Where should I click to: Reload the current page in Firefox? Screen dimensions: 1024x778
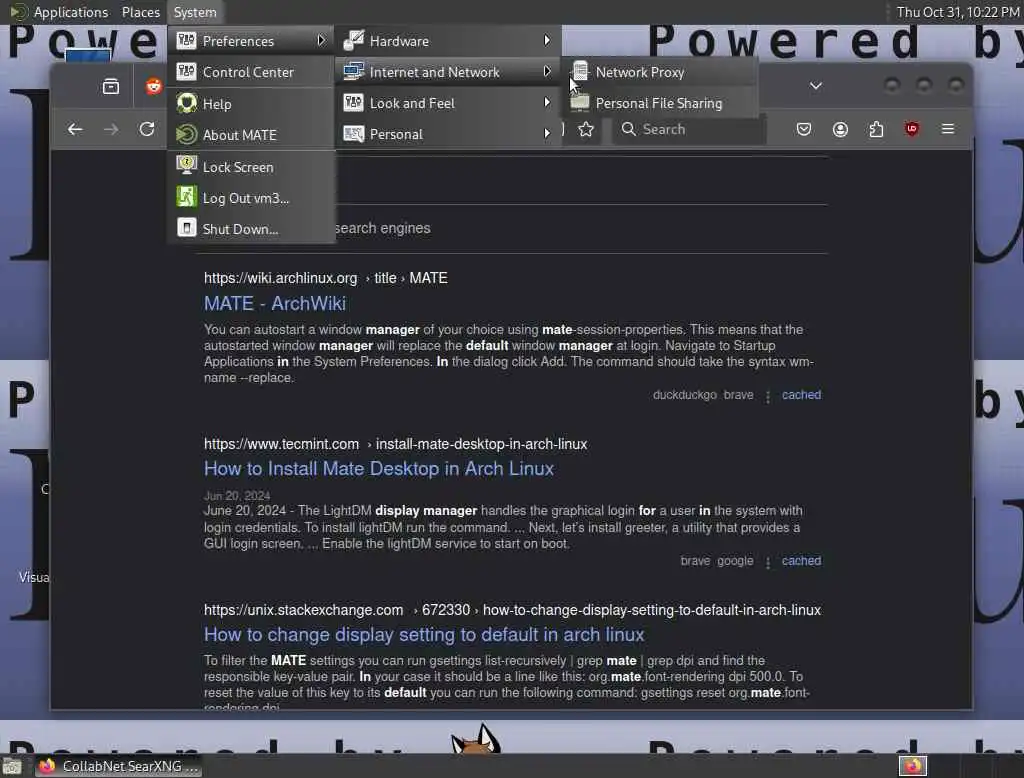(x=147, y=129)
